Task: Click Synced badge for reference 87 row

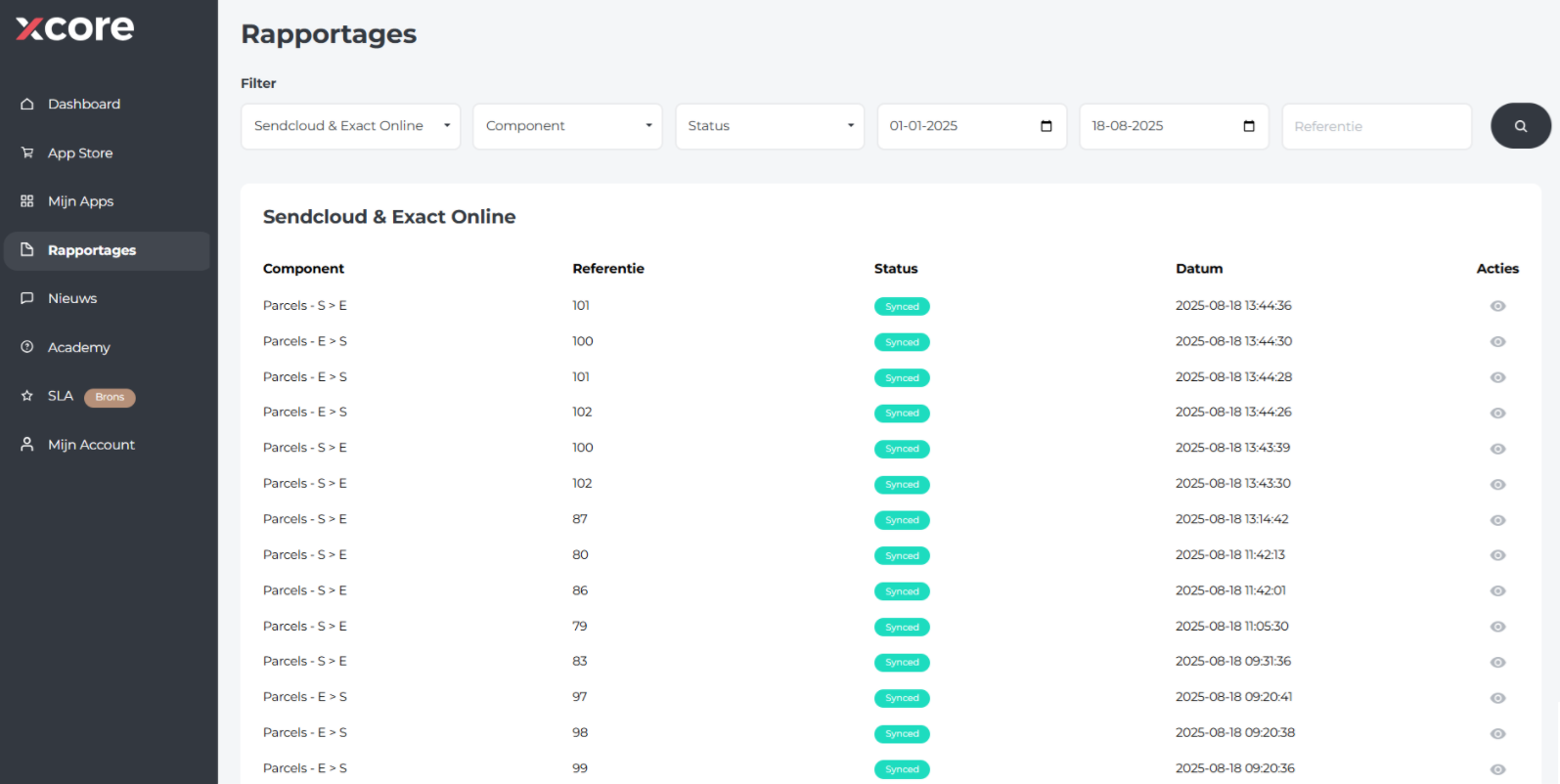Action: coord(902,520)
